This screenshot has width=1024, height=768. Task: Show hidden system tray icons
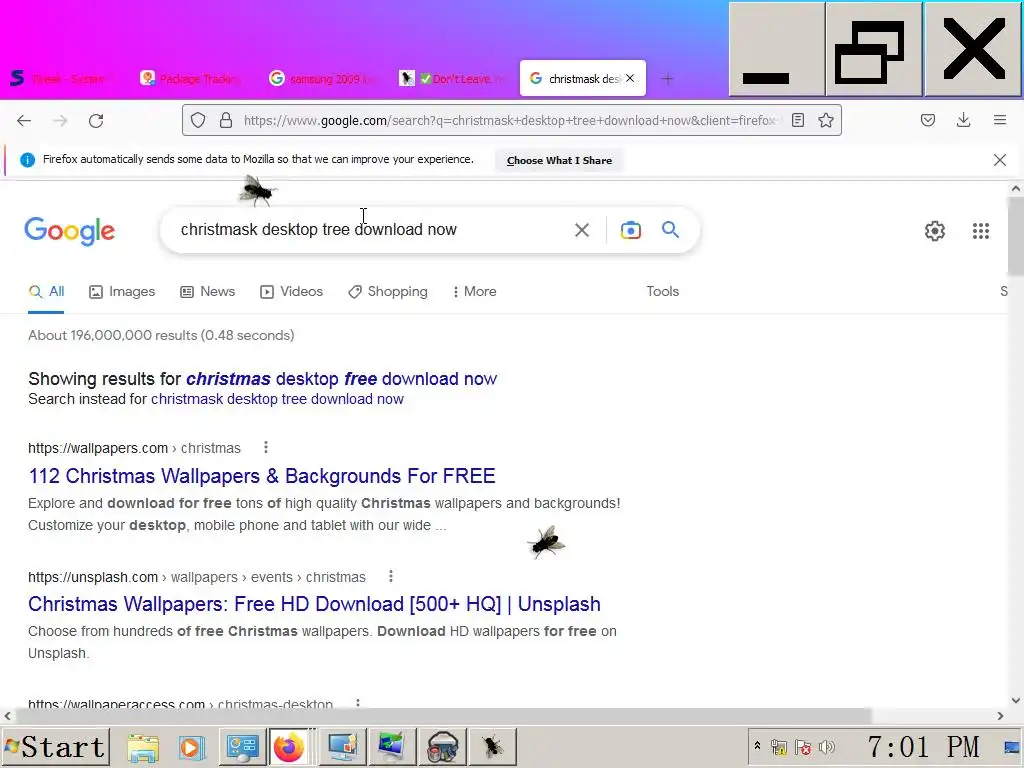758,745
